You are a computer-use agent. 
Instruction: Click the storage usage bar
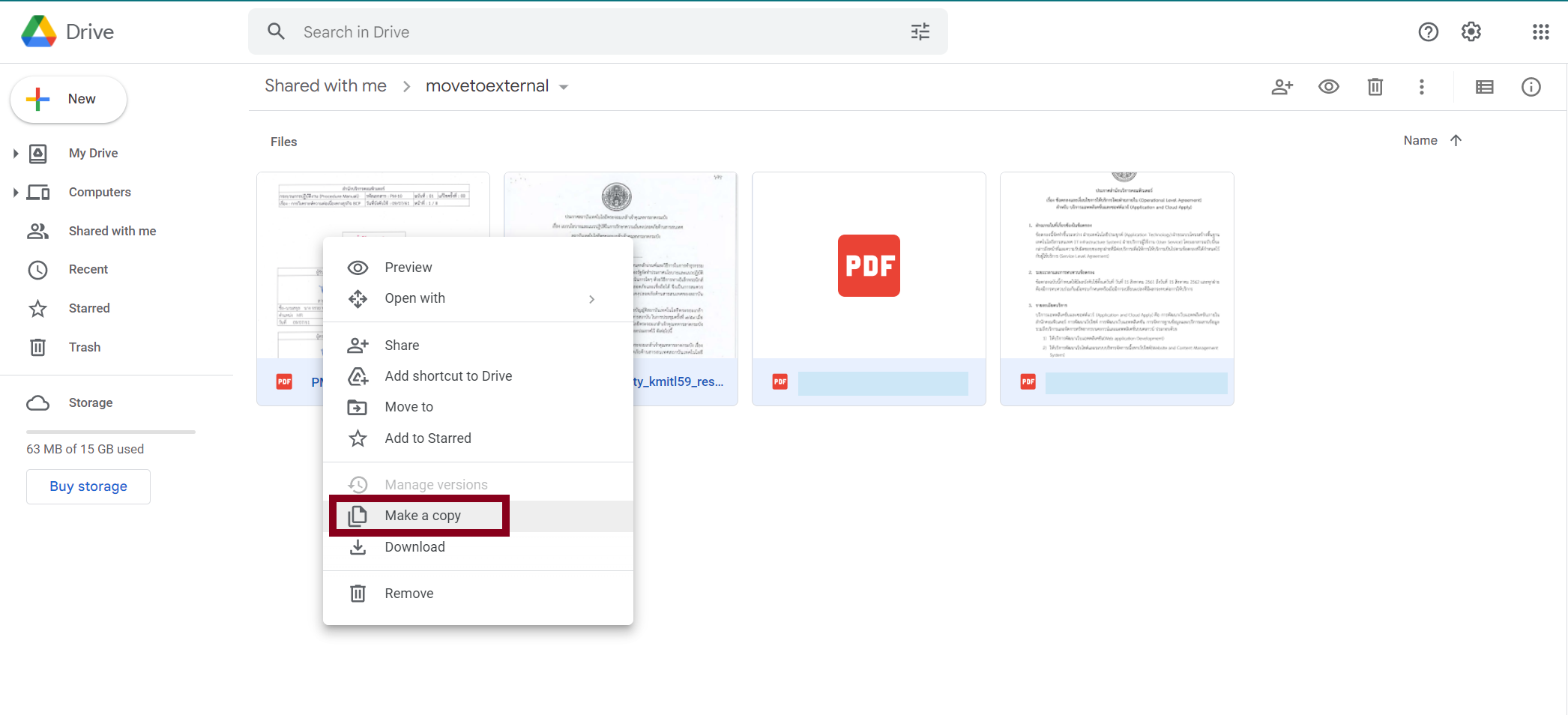click(111, 432)
